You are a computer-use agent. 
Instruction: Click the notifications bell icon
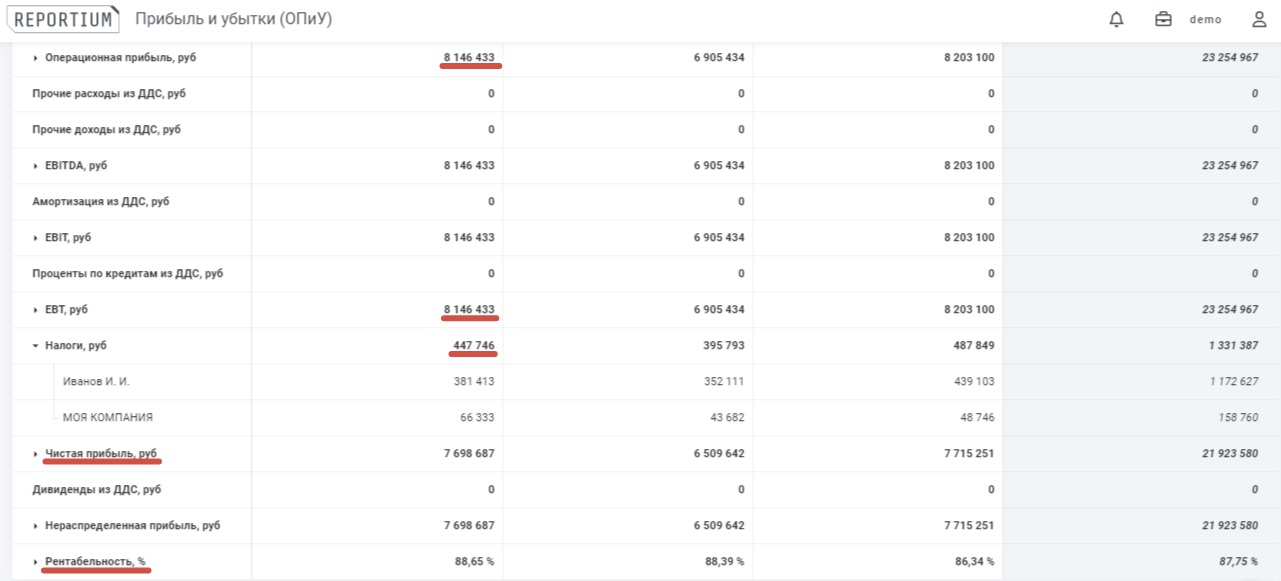coord(1117,19)
